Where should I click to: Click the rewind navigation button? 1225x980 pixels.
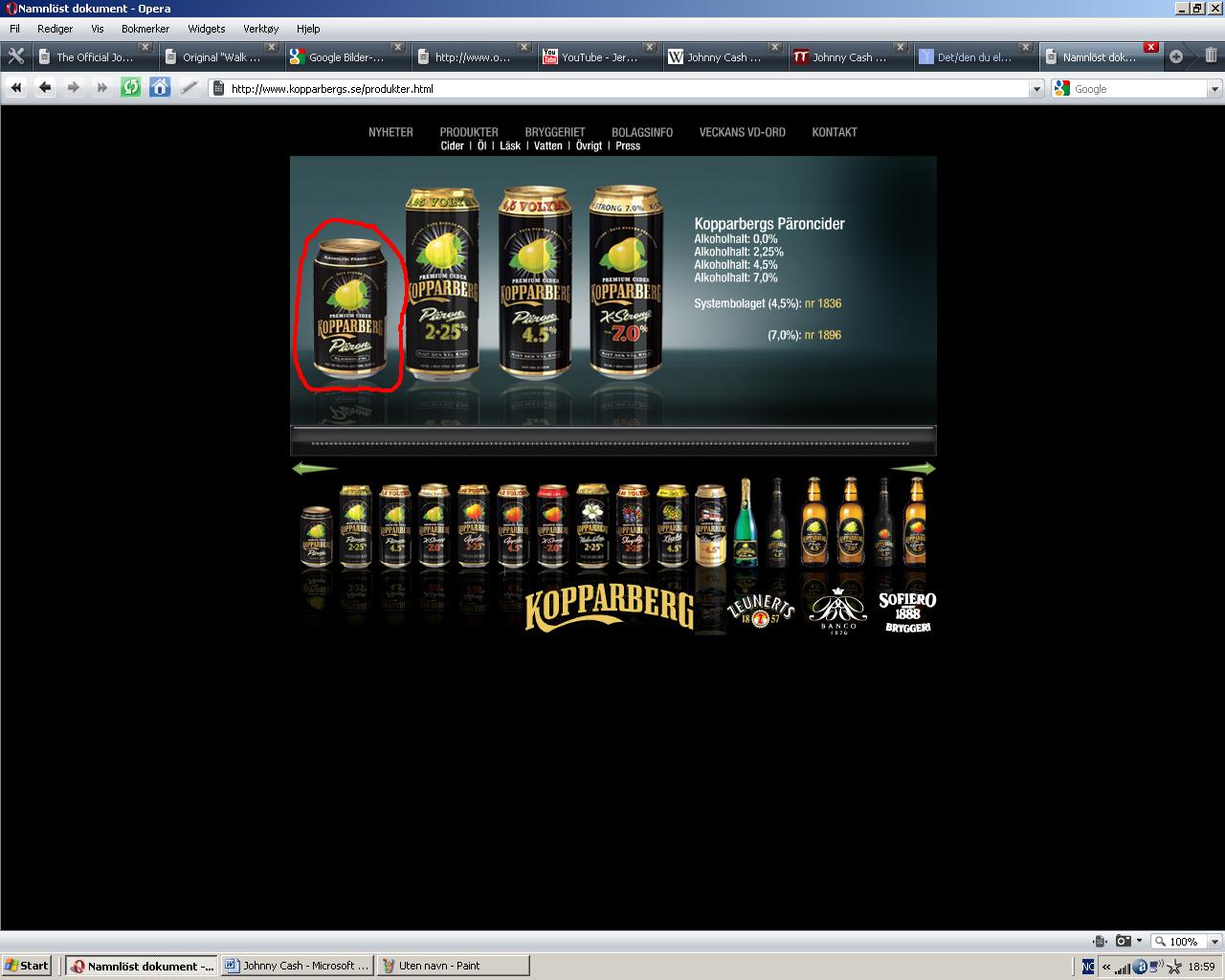16,88
